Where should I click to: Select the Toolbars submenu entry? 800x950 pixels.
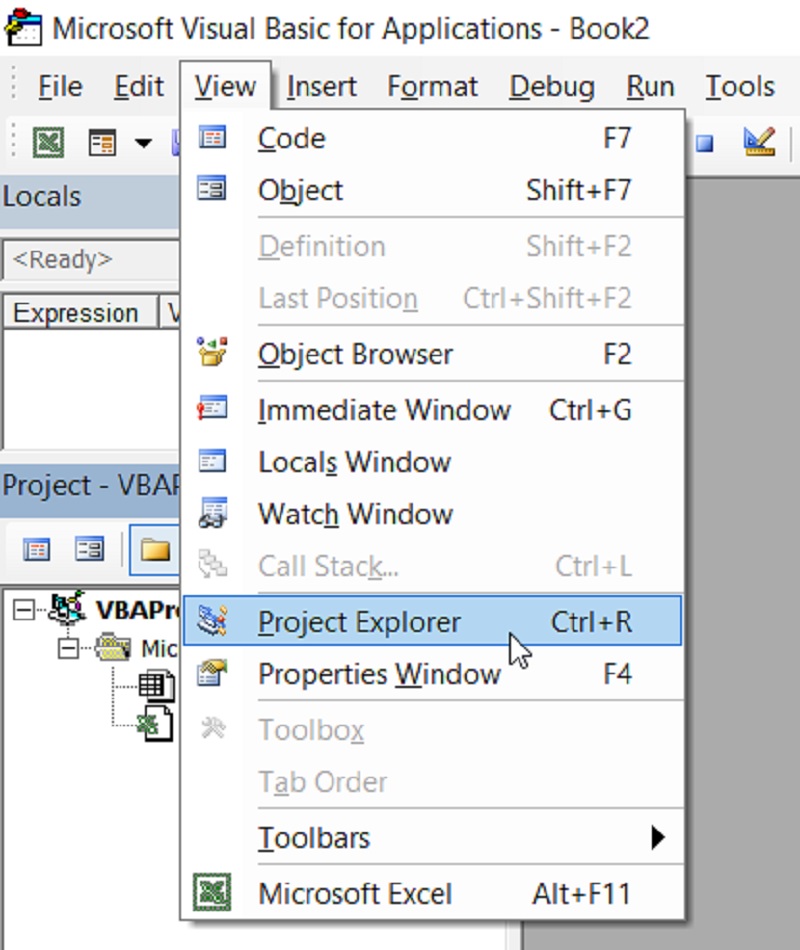[x=312, y=838]
